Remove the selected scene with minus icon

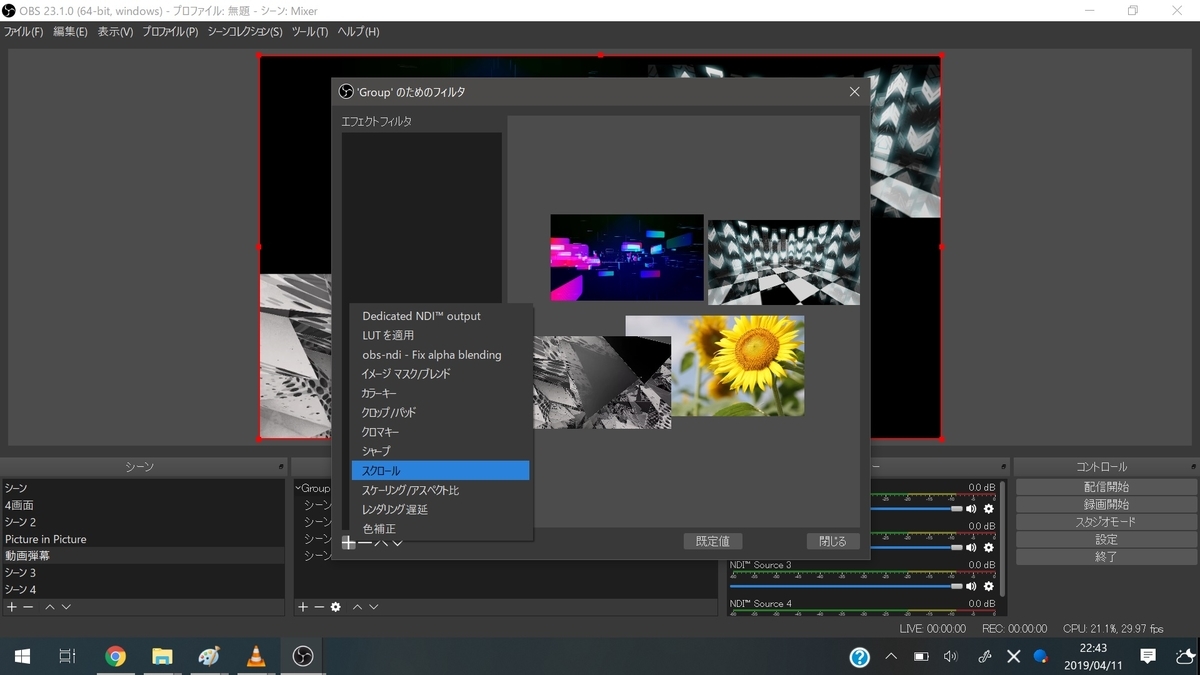(x=28, y=607)
